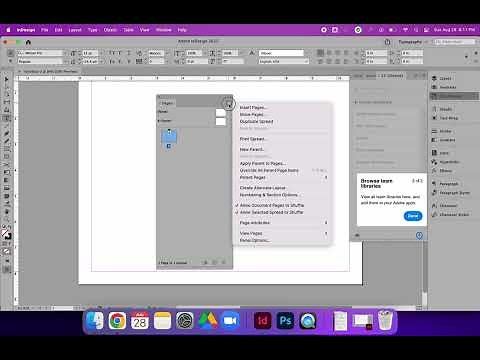This screenshot has width=480, height=360.
Task: Choose Duplicate Spread
Action: (256, 121)
